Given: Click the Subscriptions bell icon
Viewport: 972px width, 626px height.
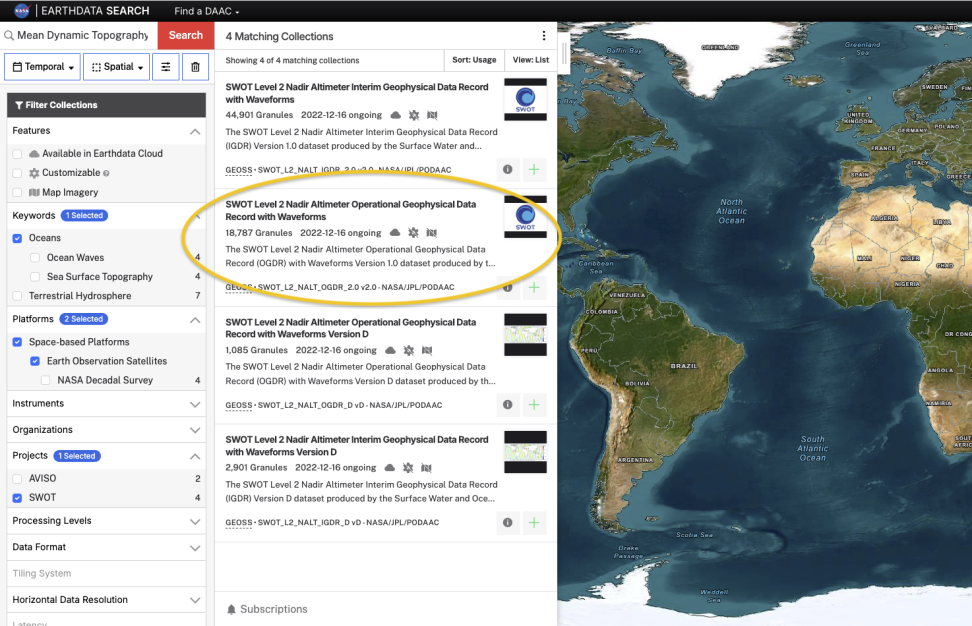Looking at the screenshot, I should click(x=231, y=609).
